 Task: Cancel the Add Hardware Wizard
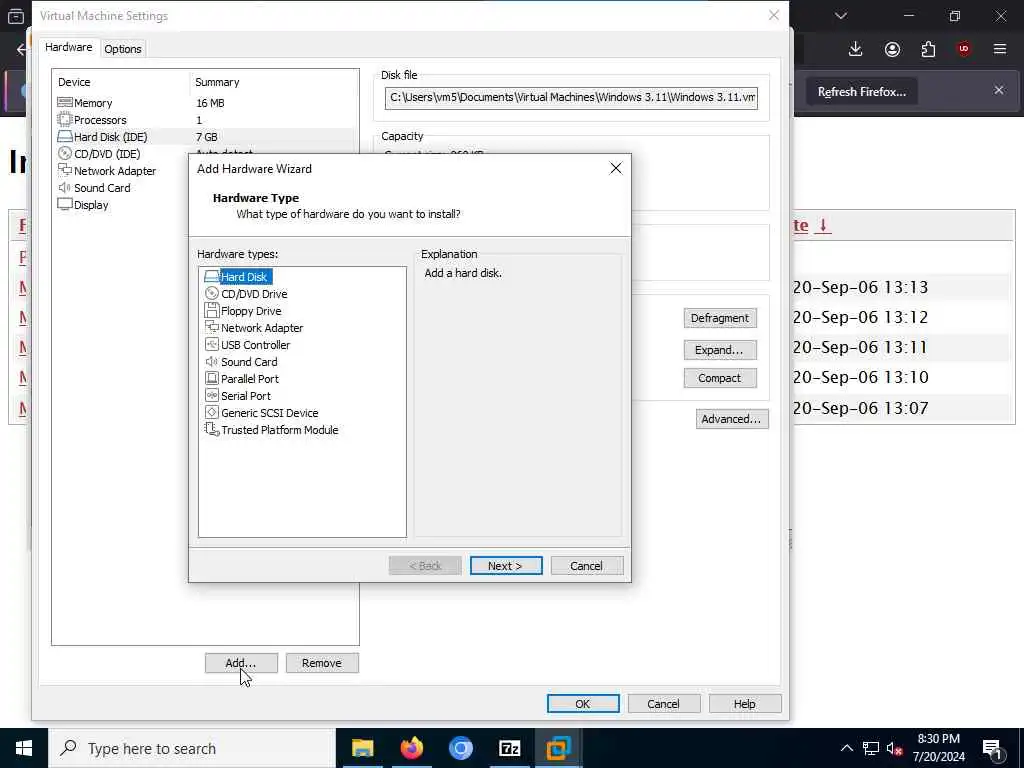(x=586, y=566)
